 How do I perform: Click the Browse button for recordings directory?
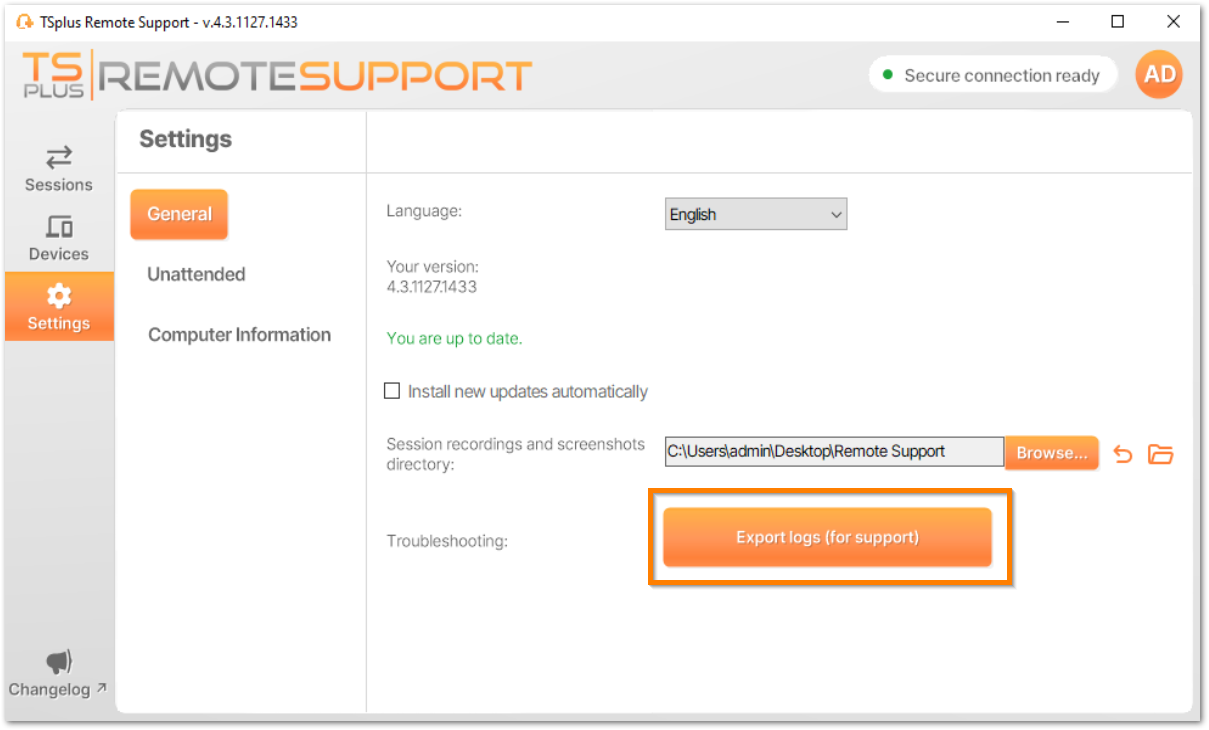pyautogui.click(x=1051, y=452)
